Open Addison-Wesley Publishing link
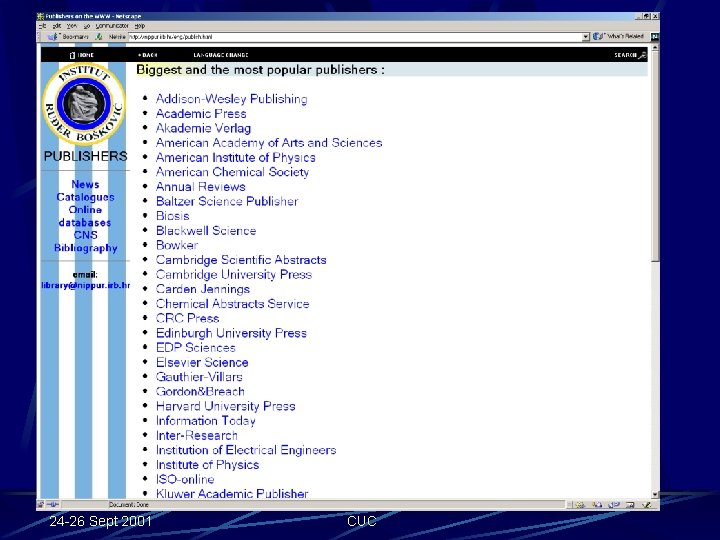The width and height of the screenshot is (720, 540). 231,99
